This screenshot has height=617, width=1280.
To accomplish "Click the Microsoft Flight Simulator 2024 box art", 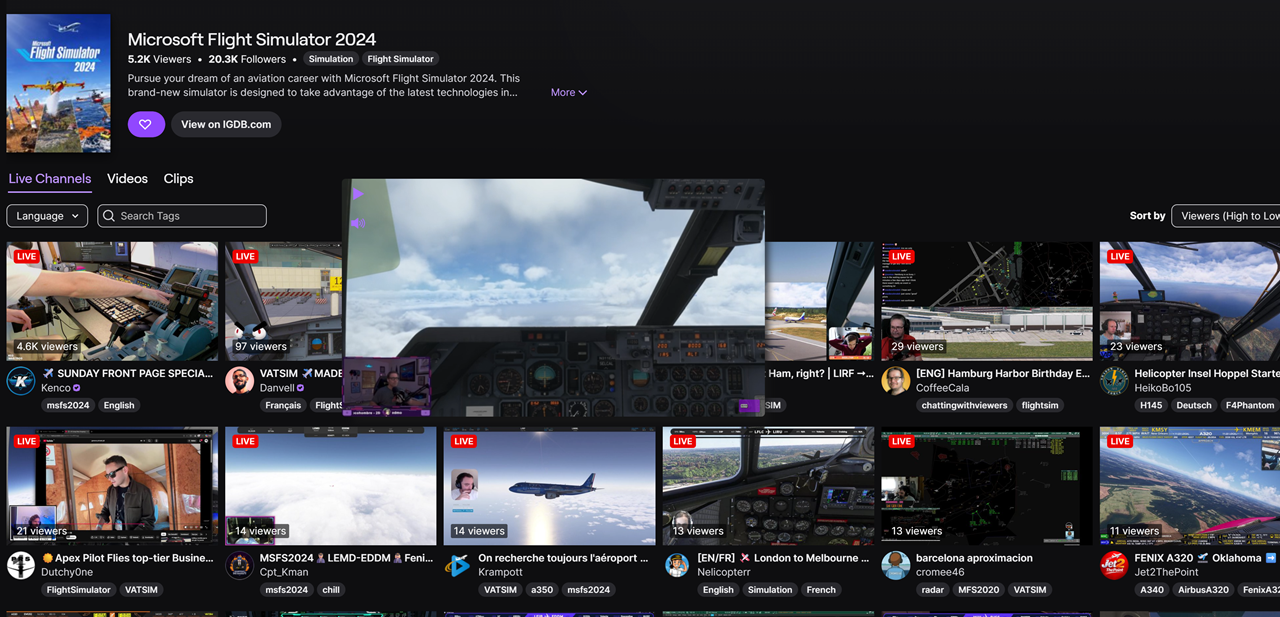I will [58, 83].
